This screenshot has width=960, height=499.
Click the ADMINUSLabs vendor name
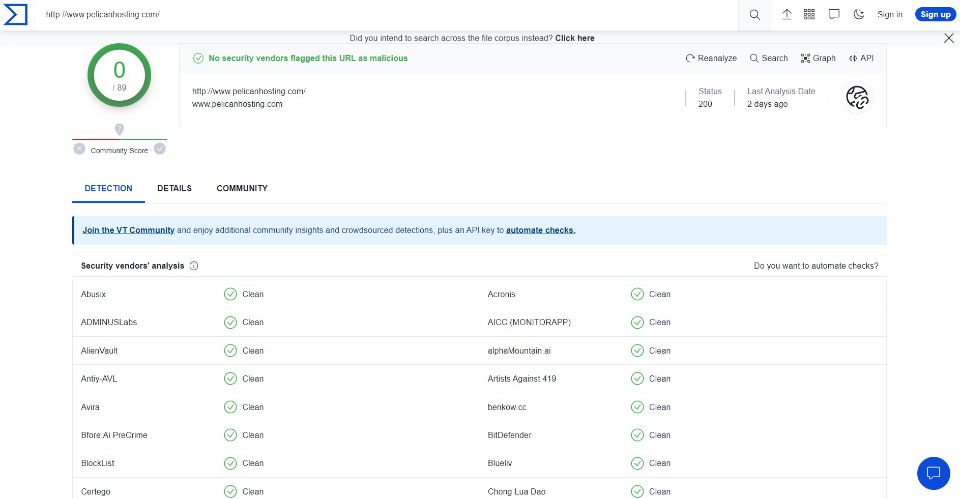pyautogui.click(x=109, y=322)
